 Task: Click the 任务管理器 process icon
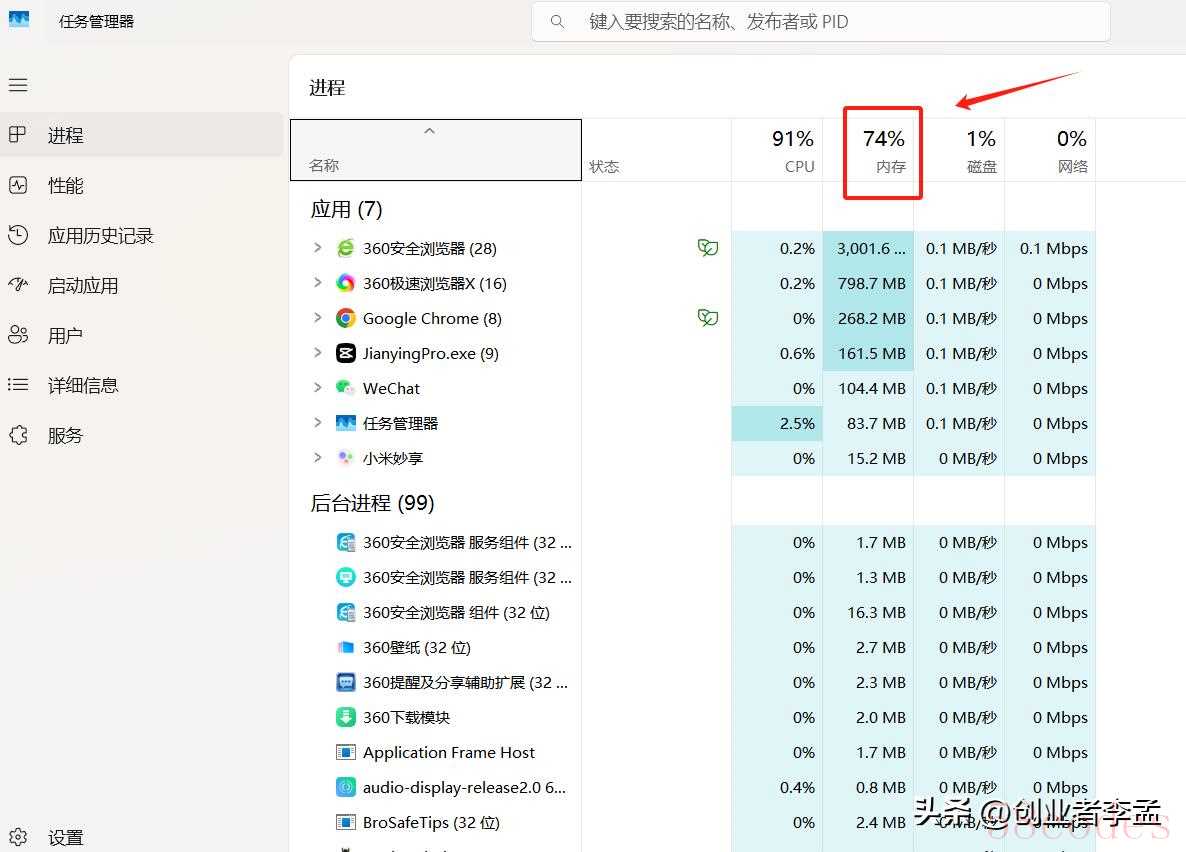346,423
